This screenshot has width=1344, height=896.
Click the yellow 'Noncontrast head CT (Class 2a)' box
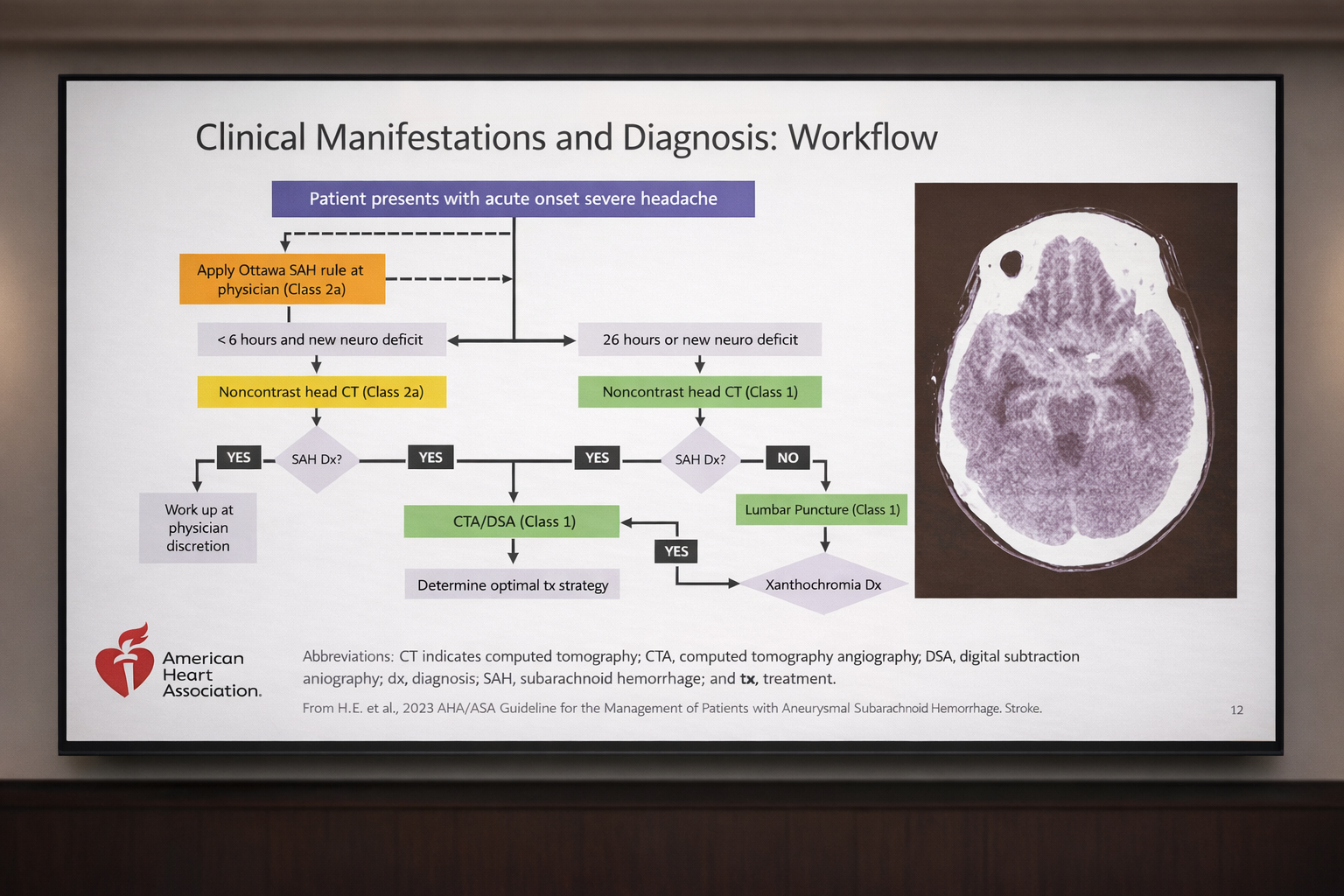[321, 392]
